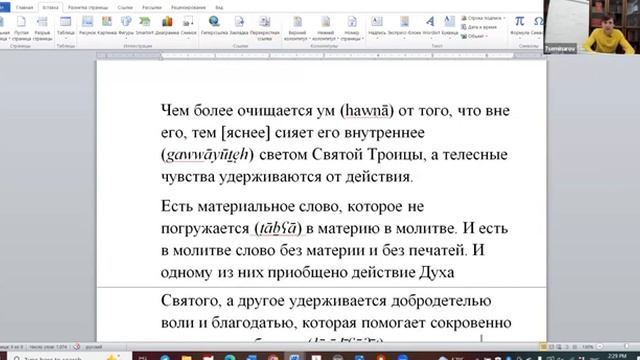The width and height of the screenshot is (640, 360).
Task: Open the Вид (View) tab
Action: tap(219, 7)
